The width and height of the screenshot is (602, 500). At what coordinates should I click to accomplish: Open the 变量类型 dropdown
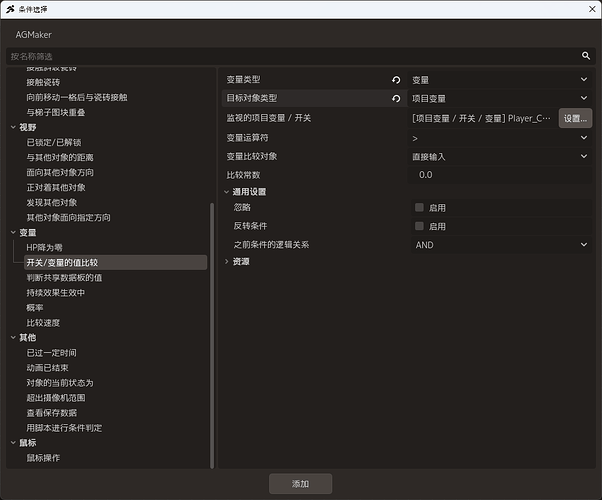[499, 80]
